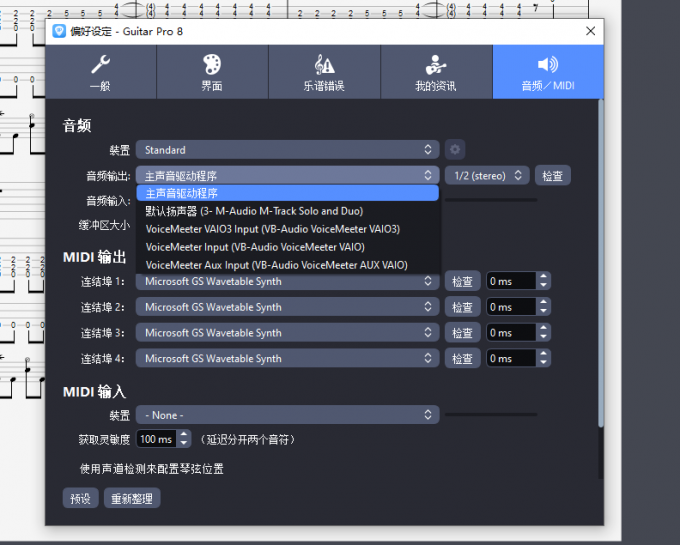Open 连结埠 2 MIDI output dropdown
Viewport: 680px width, 545px height.
coord(288,307)
